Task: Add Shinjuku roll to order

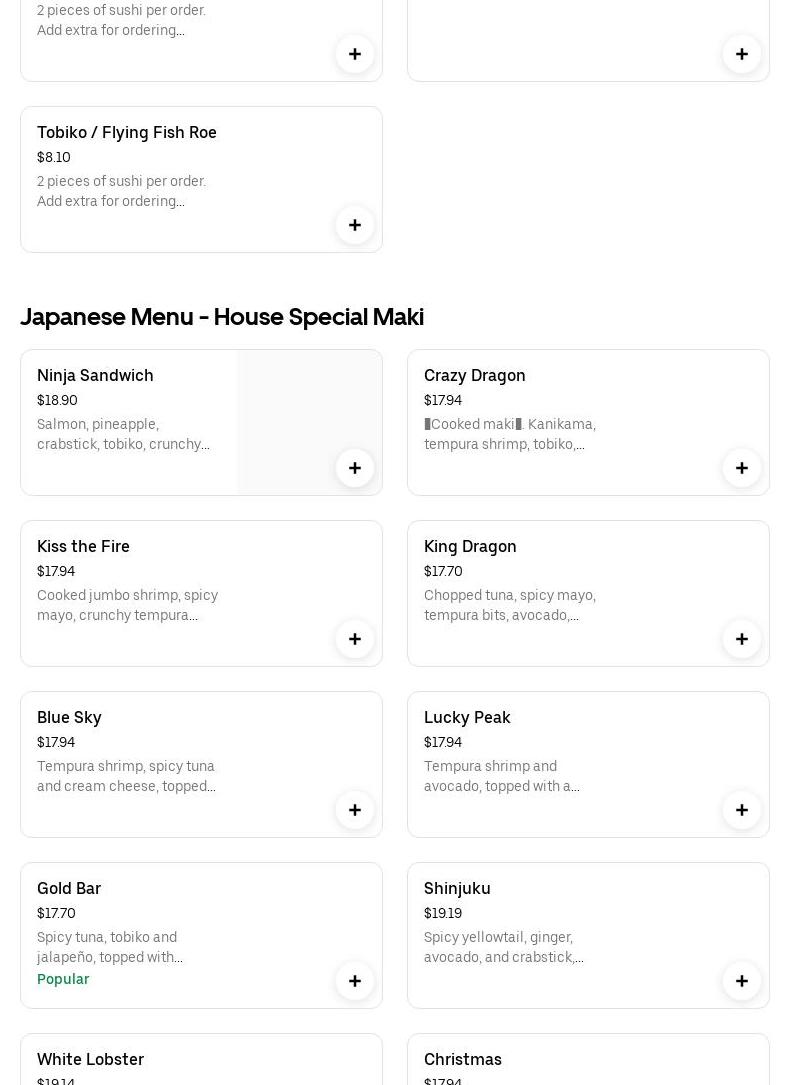Action: click(742, 981)
